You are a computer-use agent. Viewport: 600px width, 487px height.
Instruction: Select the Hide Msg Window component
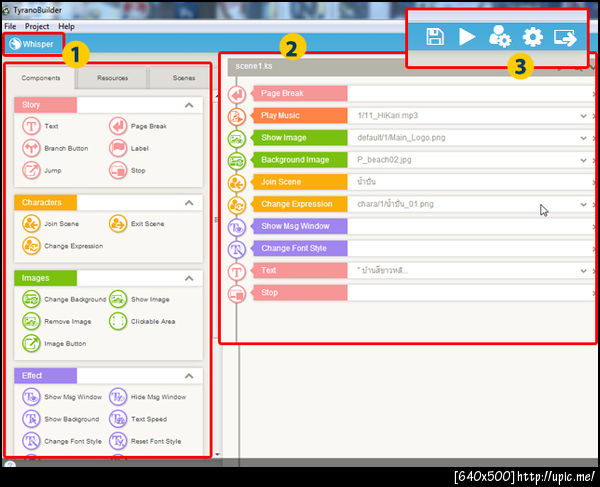click(x=148, y=397)
